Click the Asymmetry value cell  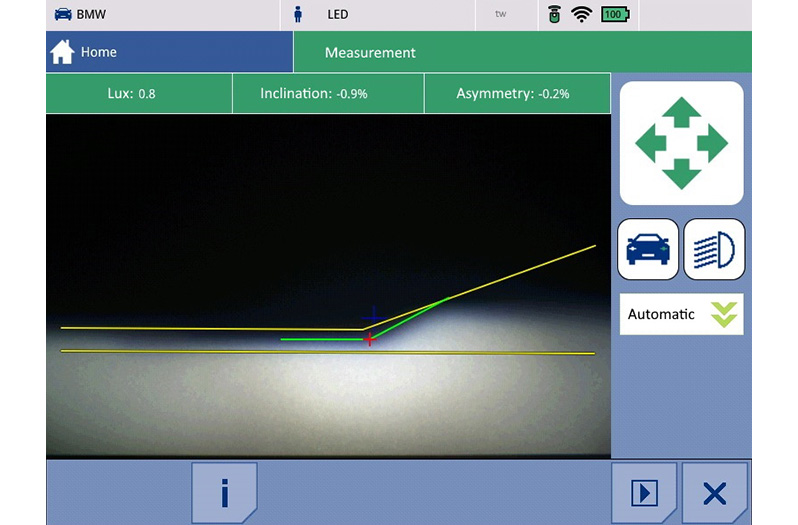[517, 94]
